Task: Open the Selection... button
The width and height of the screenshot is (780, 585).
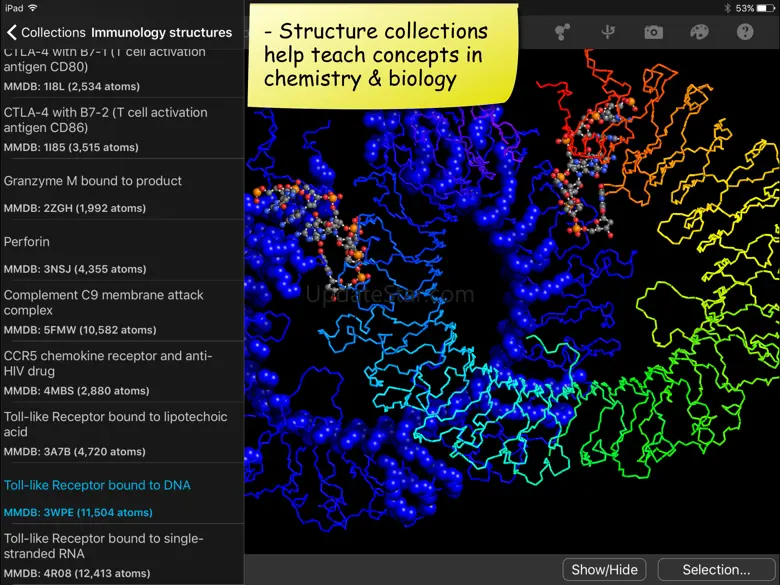Action: coord(716,570)
